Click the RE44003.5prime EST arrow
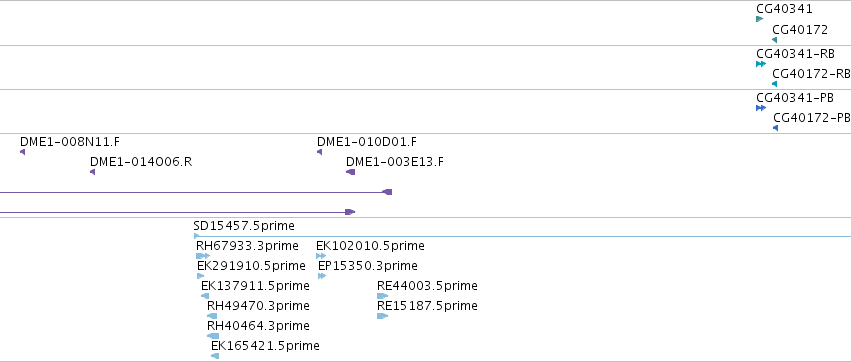851x362 pixels. (x=383, y=296)
